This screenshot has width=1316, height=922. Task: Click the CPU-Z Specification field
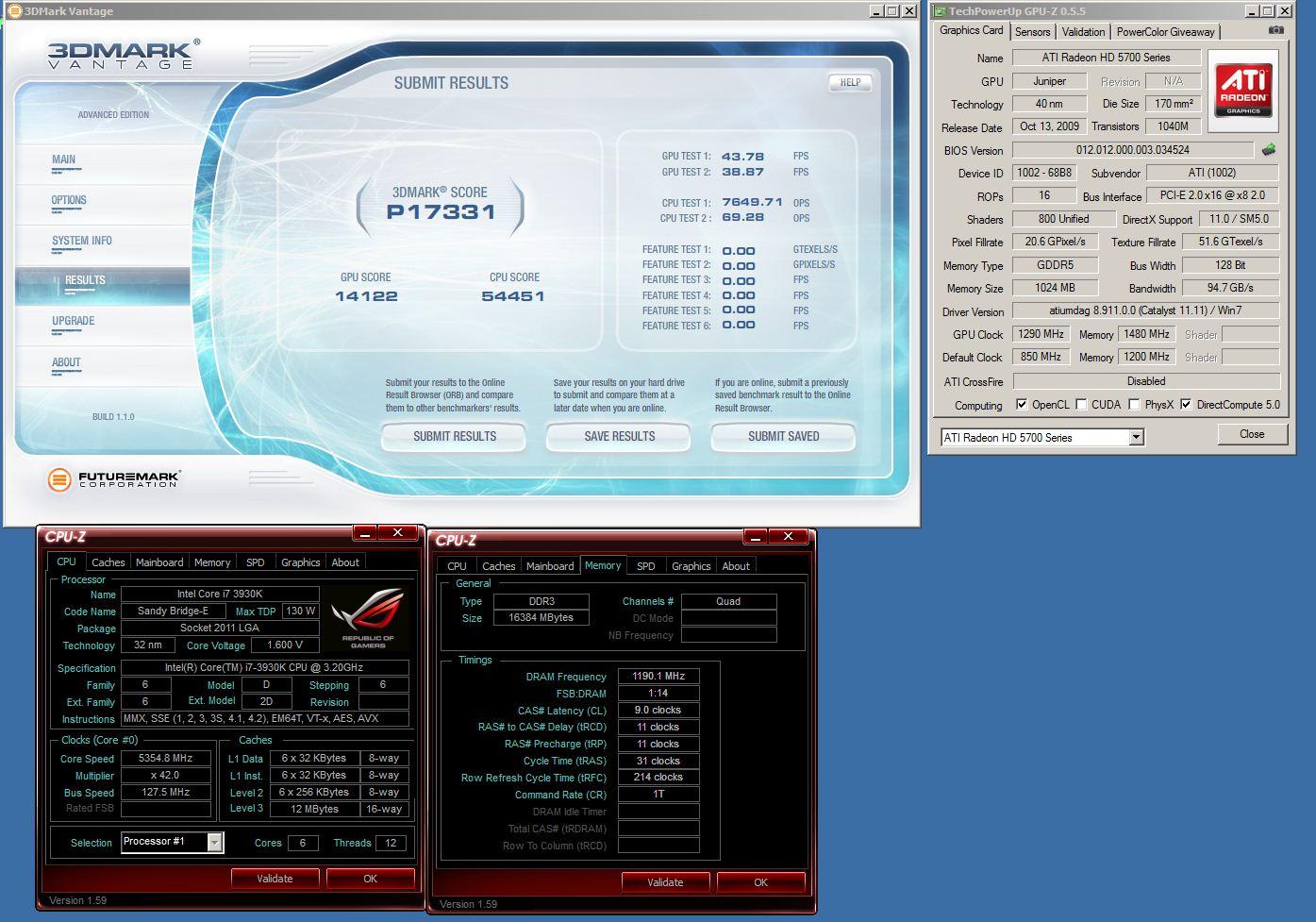[265, 668]
